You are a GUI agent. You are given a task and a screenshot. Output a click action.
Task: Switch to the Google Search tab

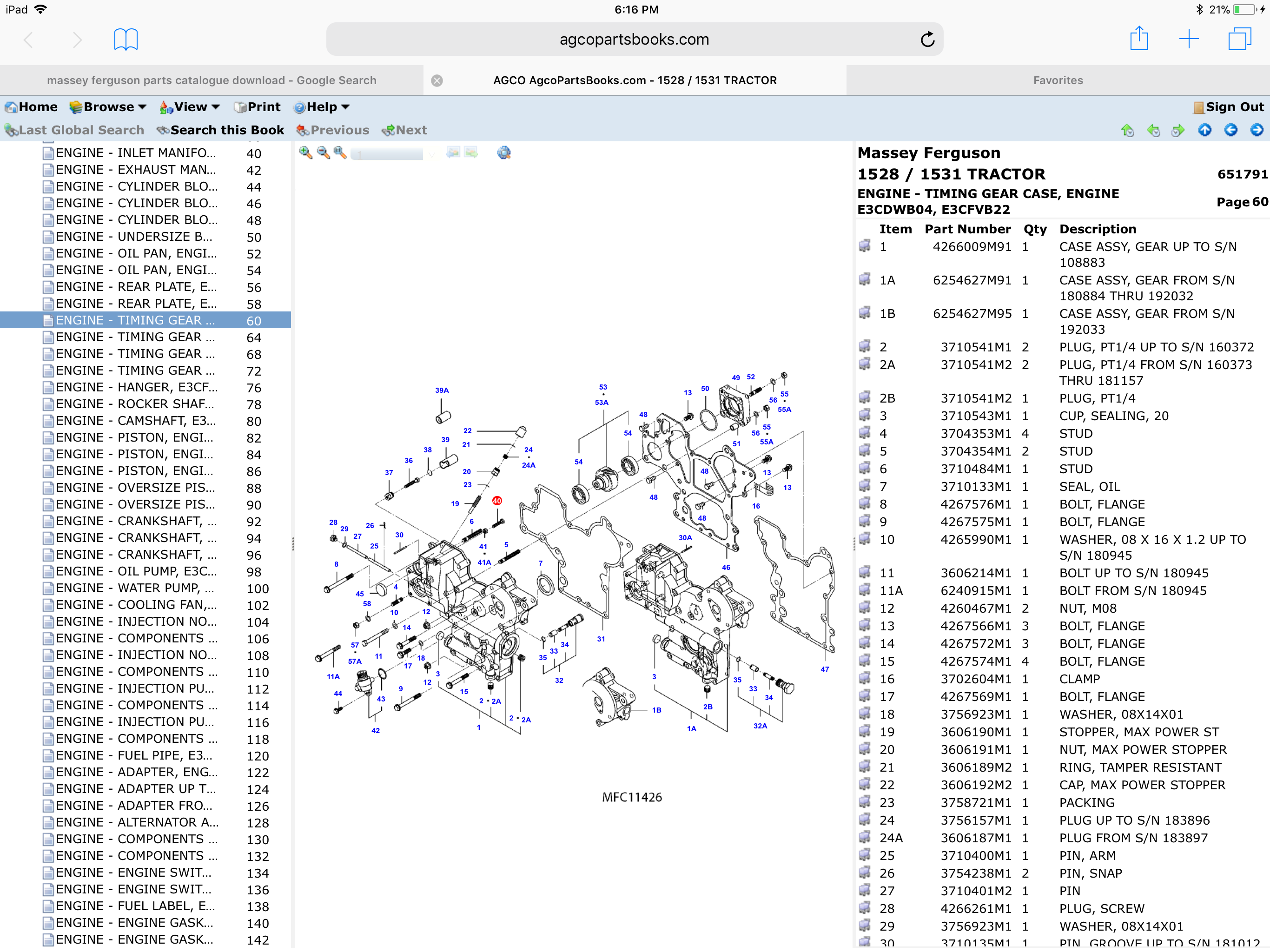click(212, 80)
